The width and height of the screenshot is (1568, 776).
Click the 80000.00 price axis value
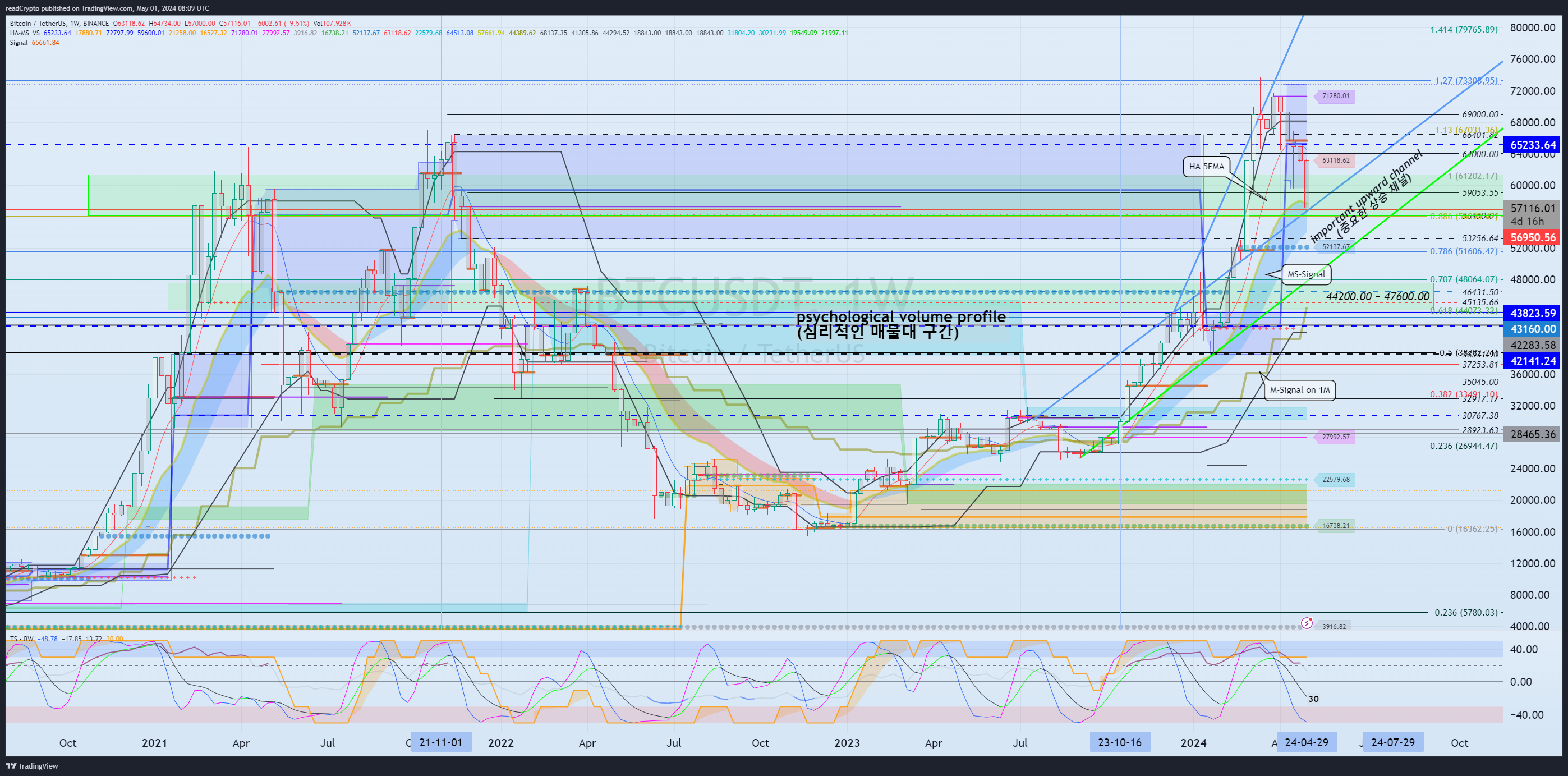click(x=1533, y=27)
